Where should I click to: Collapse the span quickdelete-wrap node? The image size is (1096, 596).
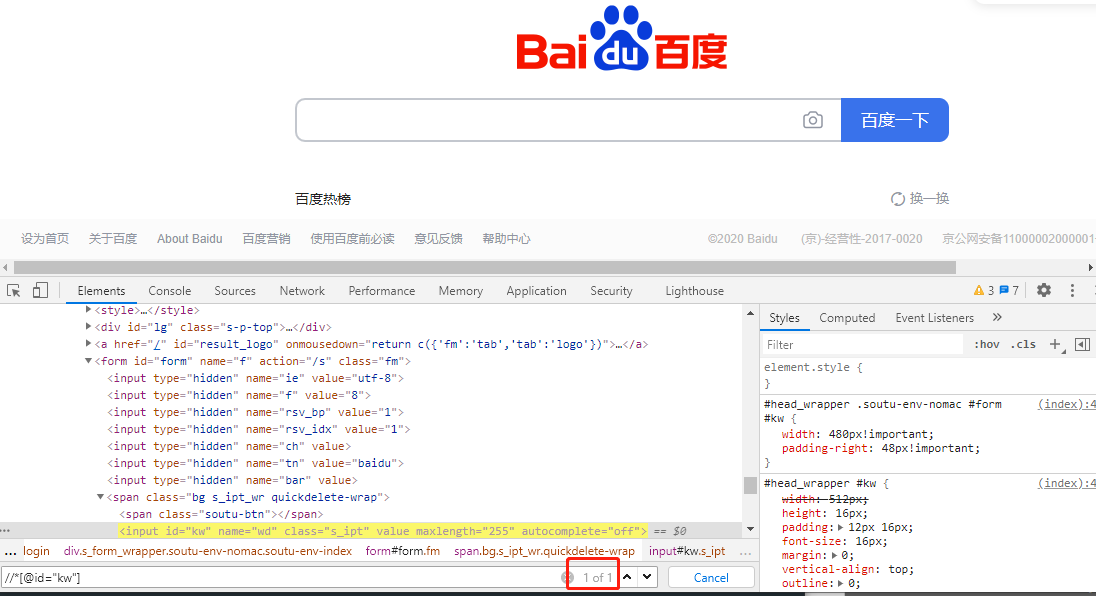(x=101, y=497)
